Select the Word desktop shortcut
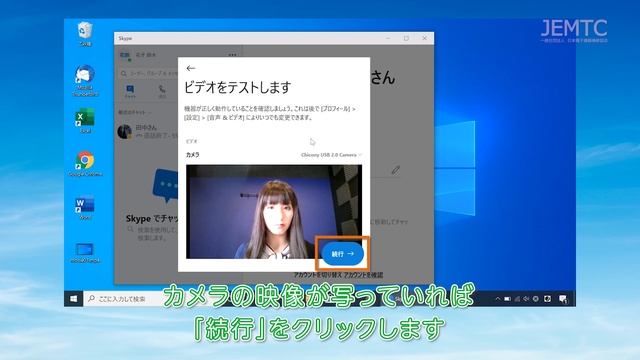Screen dimensions: 640x360 click(85, 208)
